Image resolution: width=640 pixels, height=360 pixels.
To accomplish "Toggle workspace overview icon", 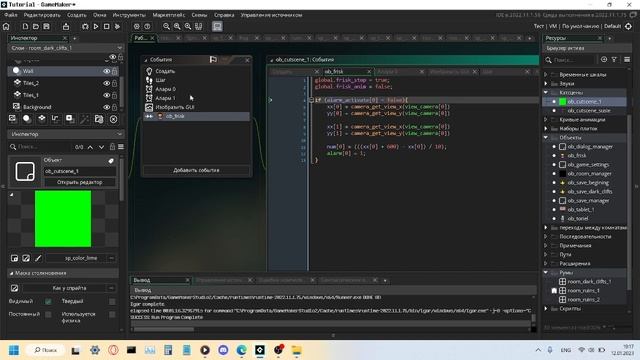I will 198,27.
